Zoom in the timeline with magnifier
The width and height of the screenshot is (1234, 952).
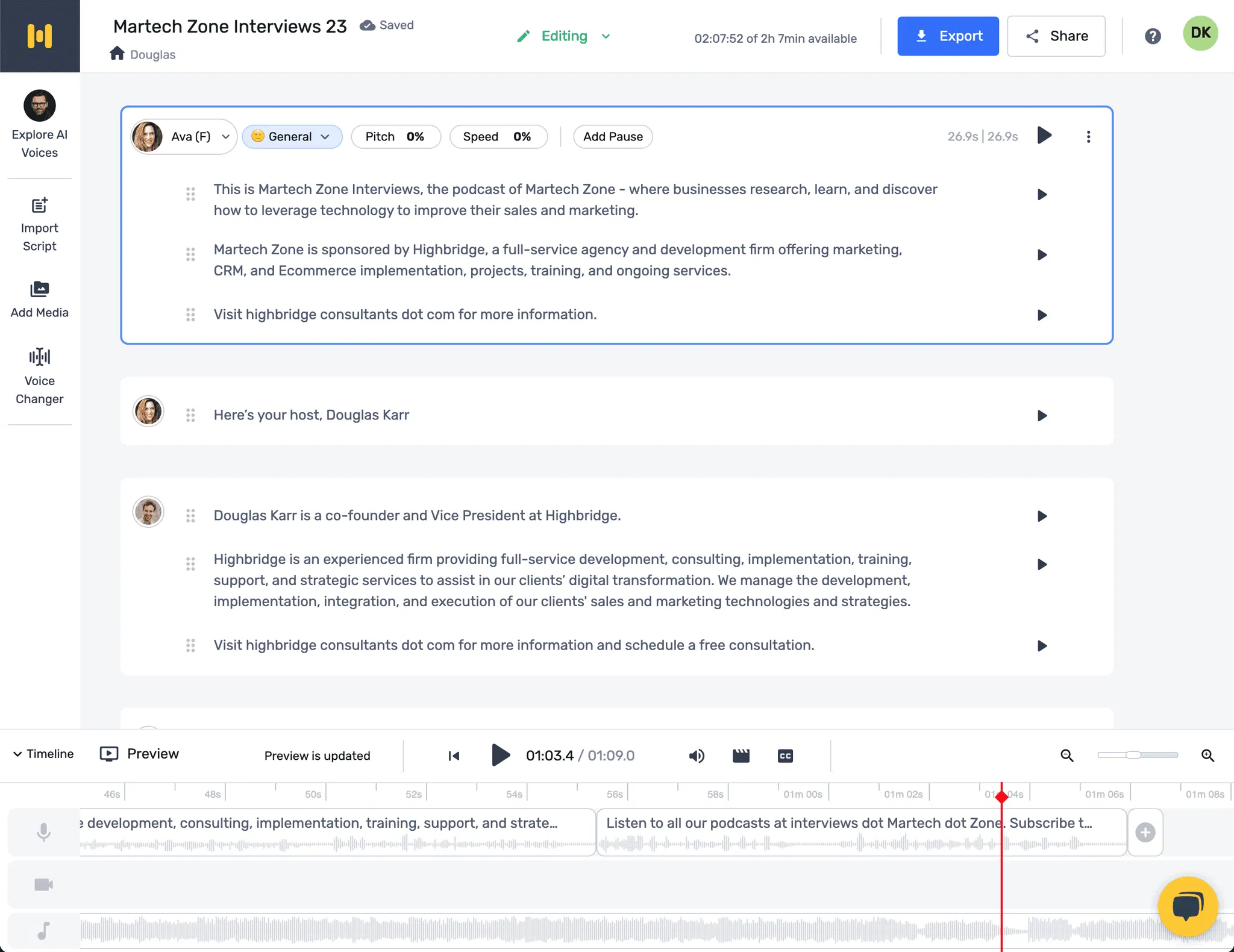tap(1207, 755)
